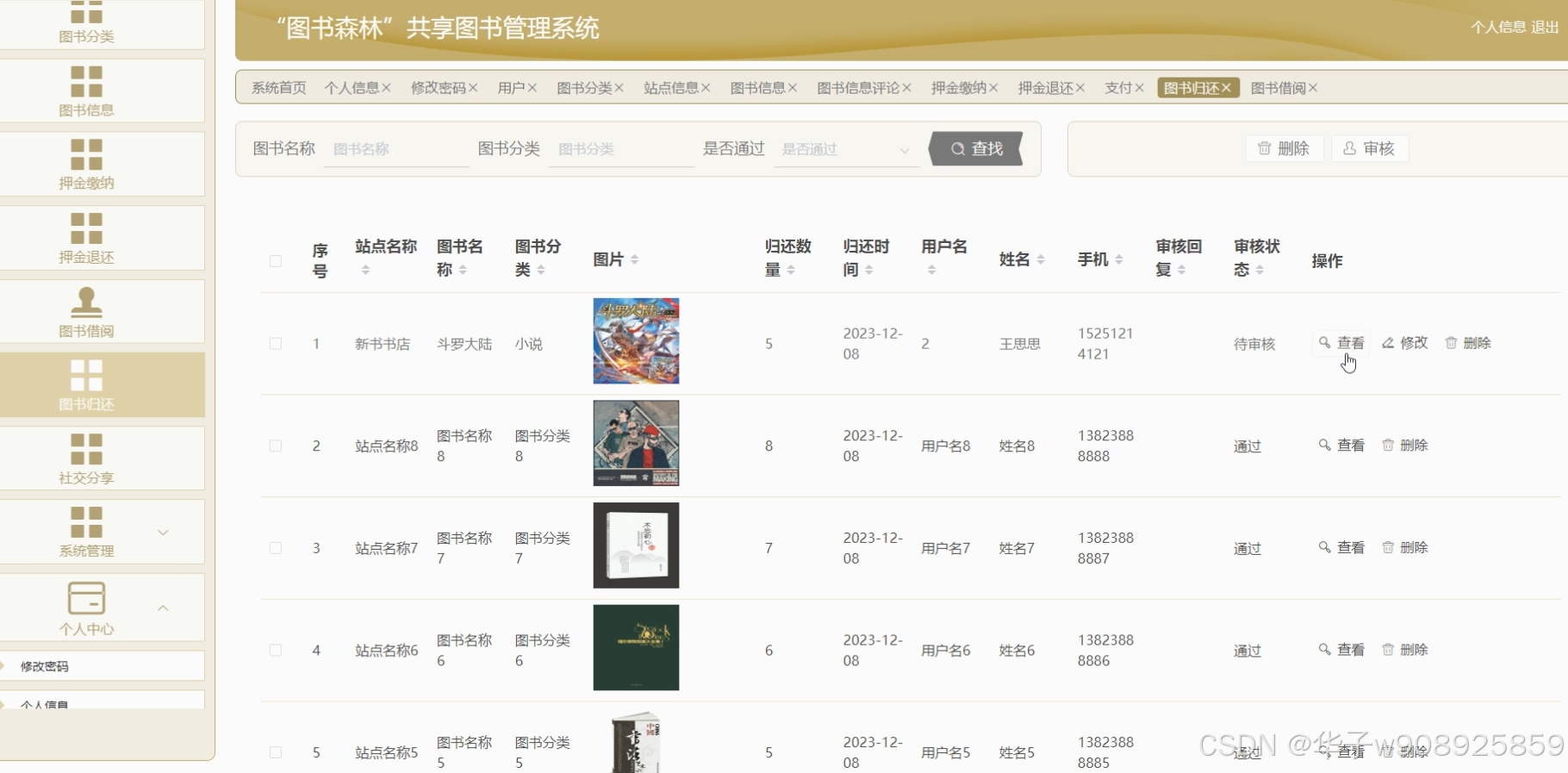1568x773 pixels.
Task: Collapse the 个人中心 sidebar menu
Action: [163, 608]
